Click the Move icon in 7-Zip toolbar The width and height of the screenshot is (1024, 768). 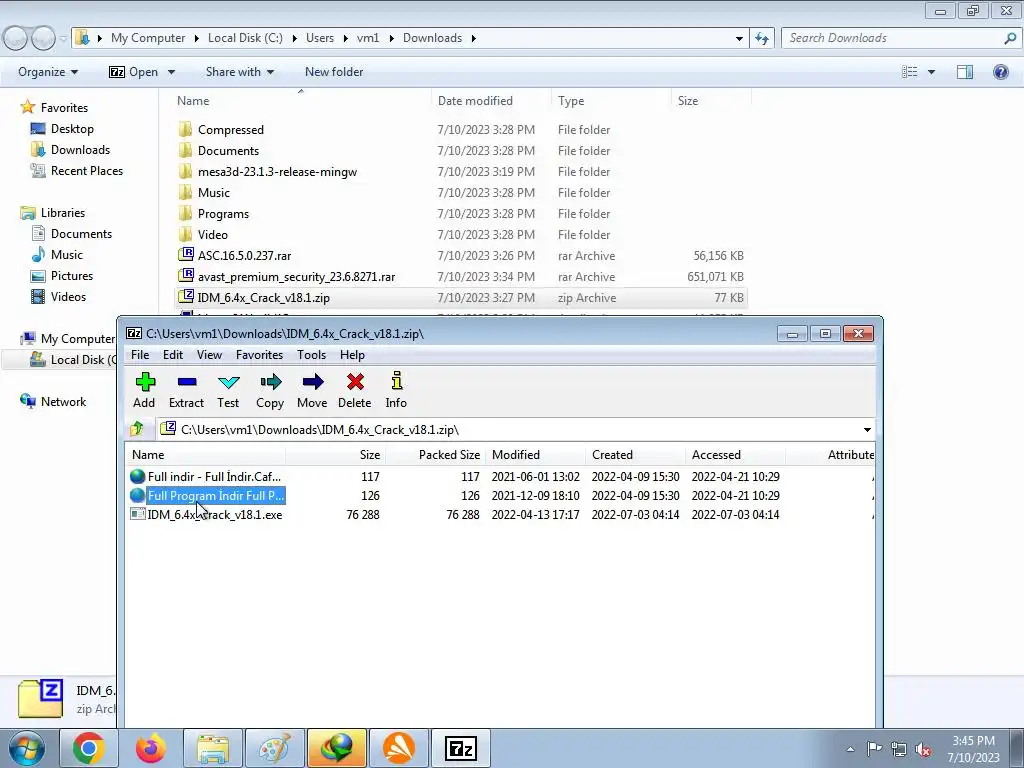pyautogui.click(x=313, y=382)
